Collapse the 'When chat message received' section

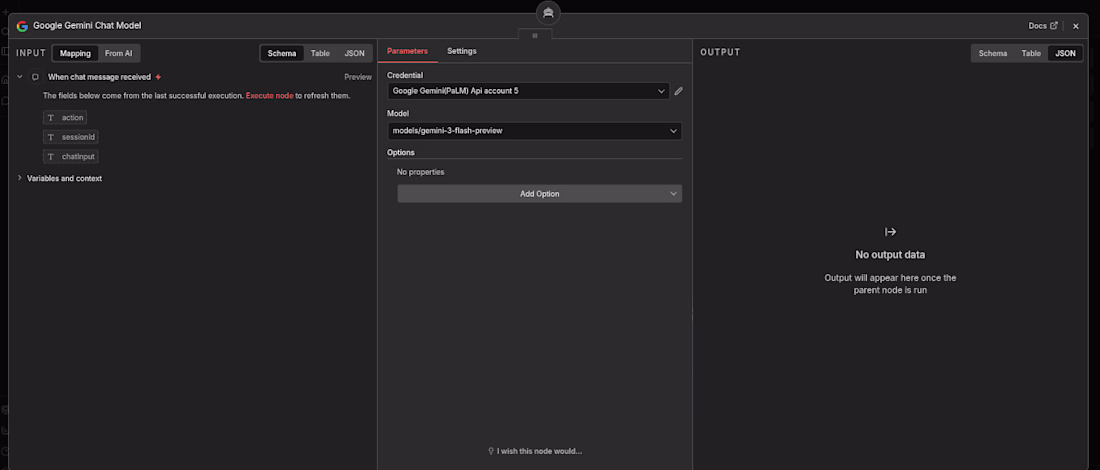point(20,77)
